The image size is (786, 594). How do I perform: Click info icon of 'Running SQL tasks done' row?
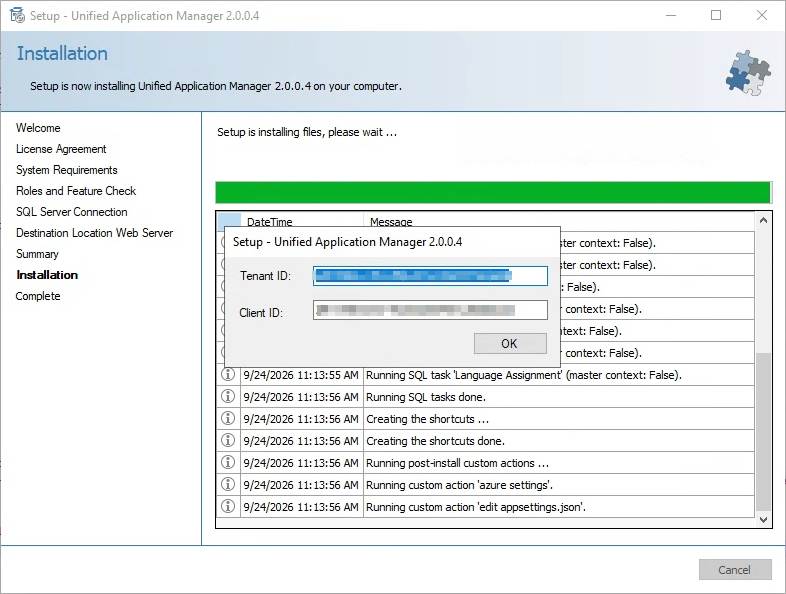pos(228,397)
